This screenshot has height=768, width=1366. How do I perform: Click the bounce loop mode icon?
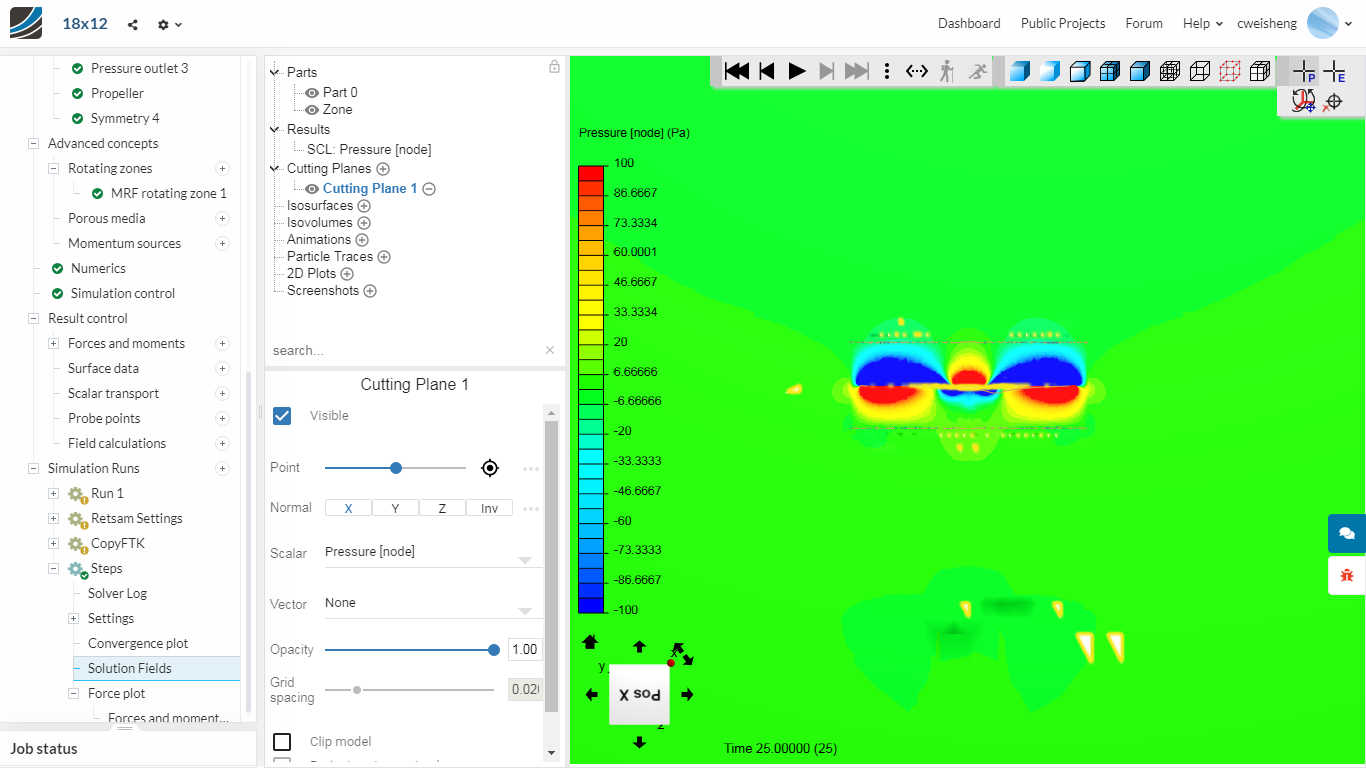917,71
